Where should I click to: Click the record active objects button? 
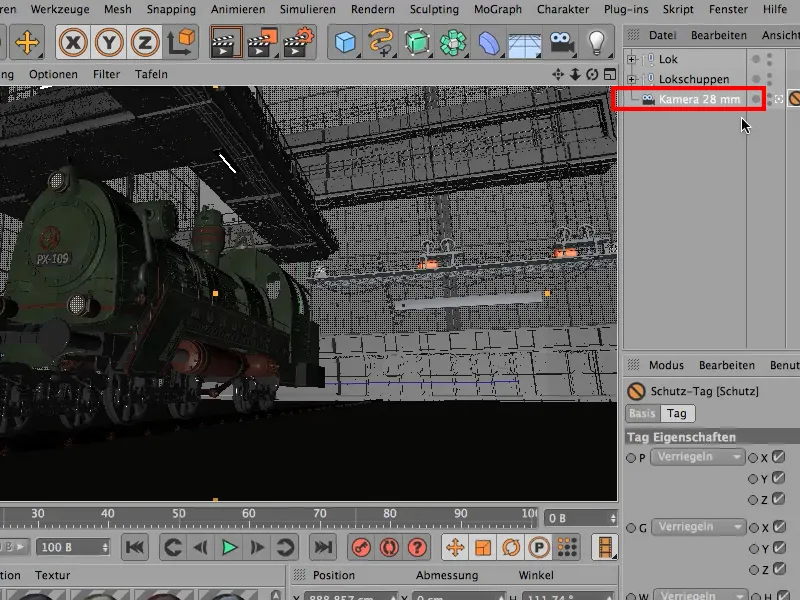click(x=361, y=547)
